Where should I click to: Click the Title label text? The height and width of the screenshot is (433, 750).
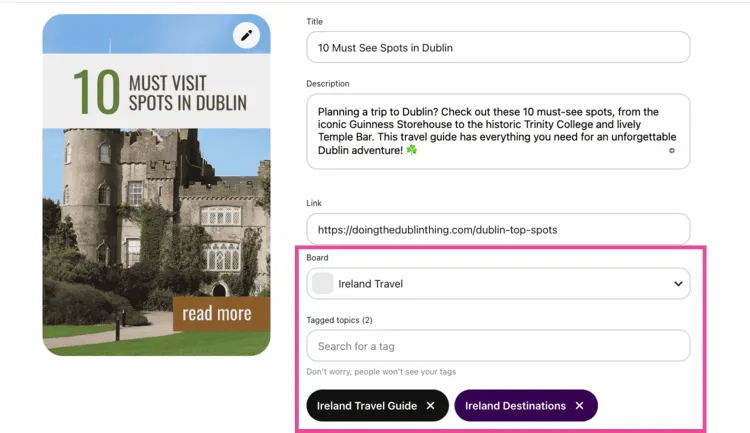click(314, 22)
